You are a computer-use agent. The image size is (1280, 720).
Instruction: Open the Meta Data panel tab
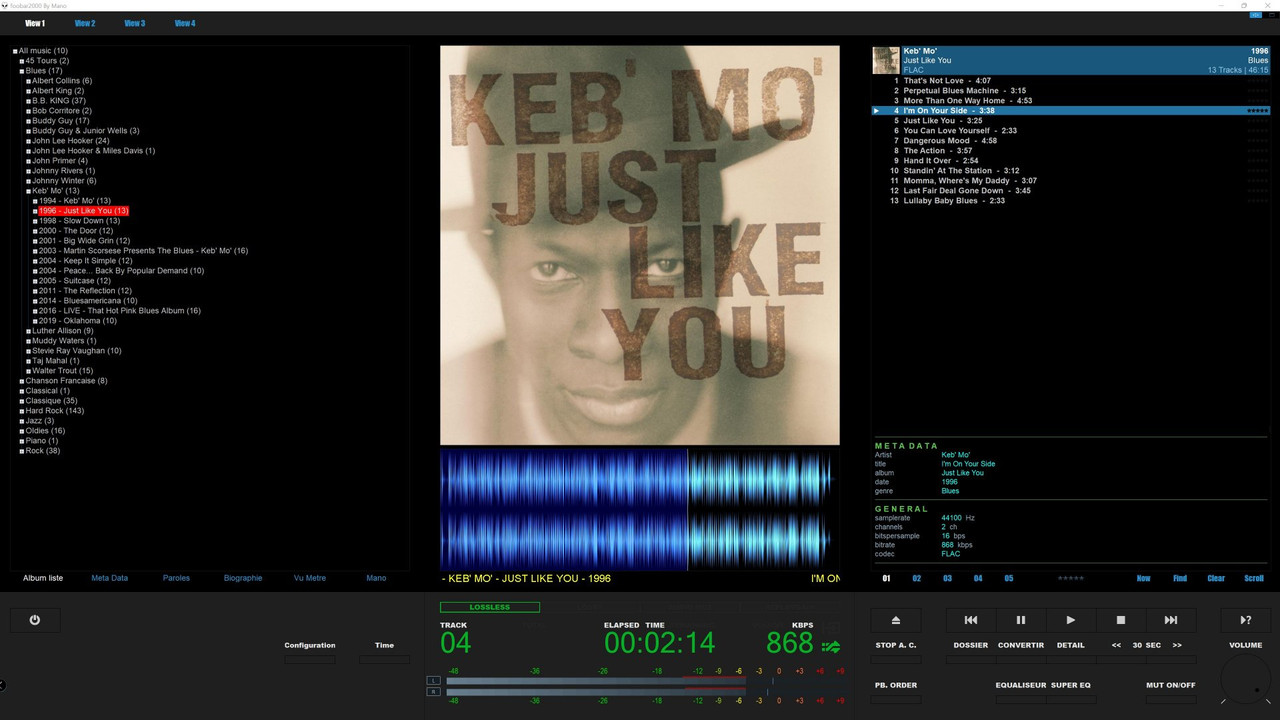coord(110,578)
